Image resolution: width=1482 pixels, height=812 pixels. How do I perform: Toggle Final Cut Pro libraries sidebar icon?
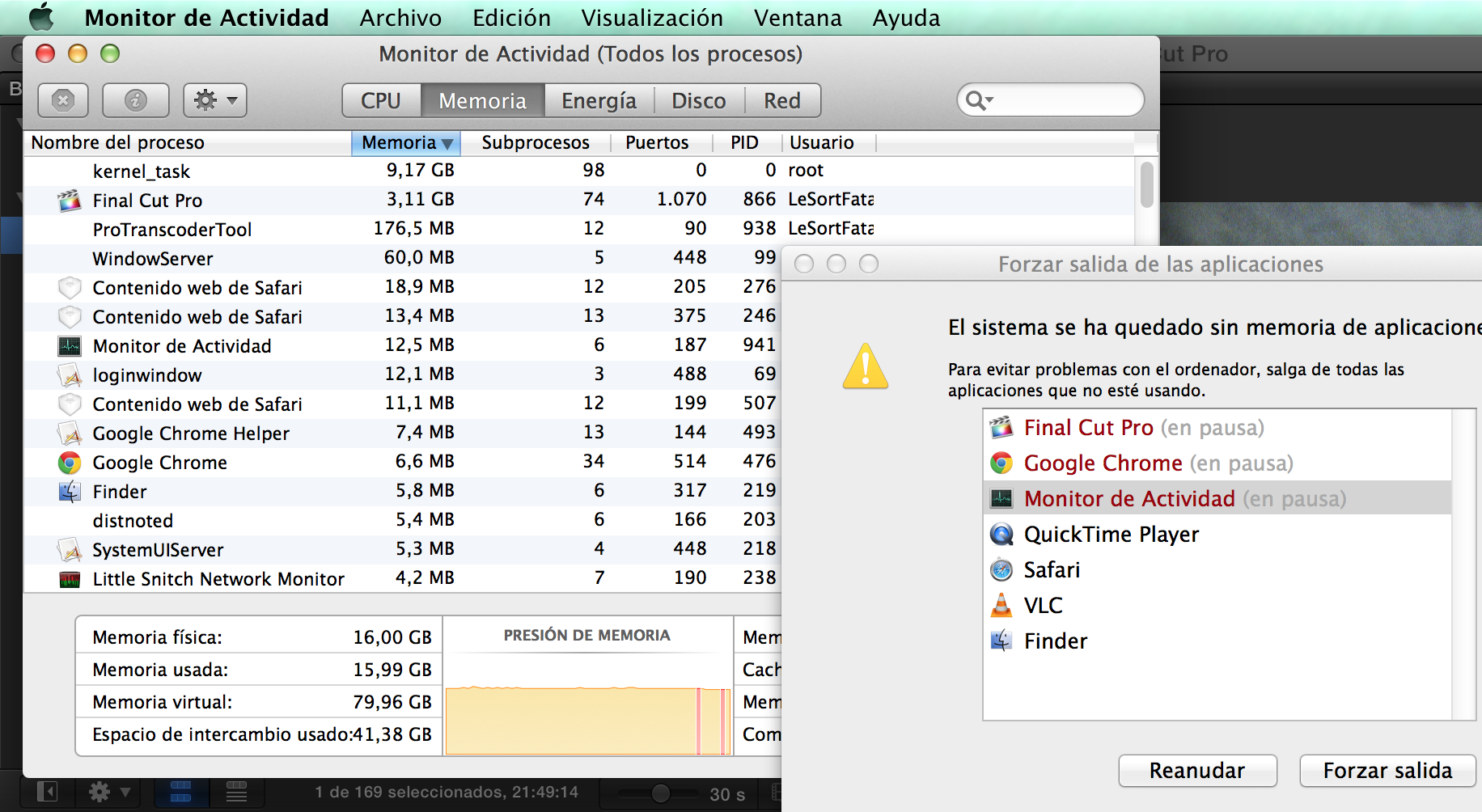point(47,792)
